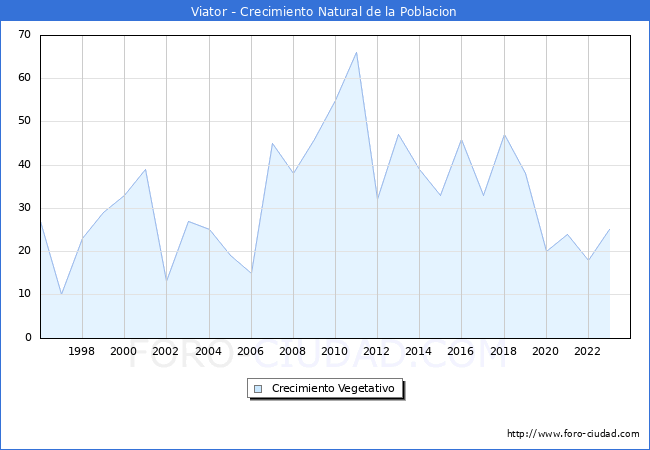The width and height of the screenshot is (650, 450).
Task: Open the foro-ciudad.com link
Action: 573,434
